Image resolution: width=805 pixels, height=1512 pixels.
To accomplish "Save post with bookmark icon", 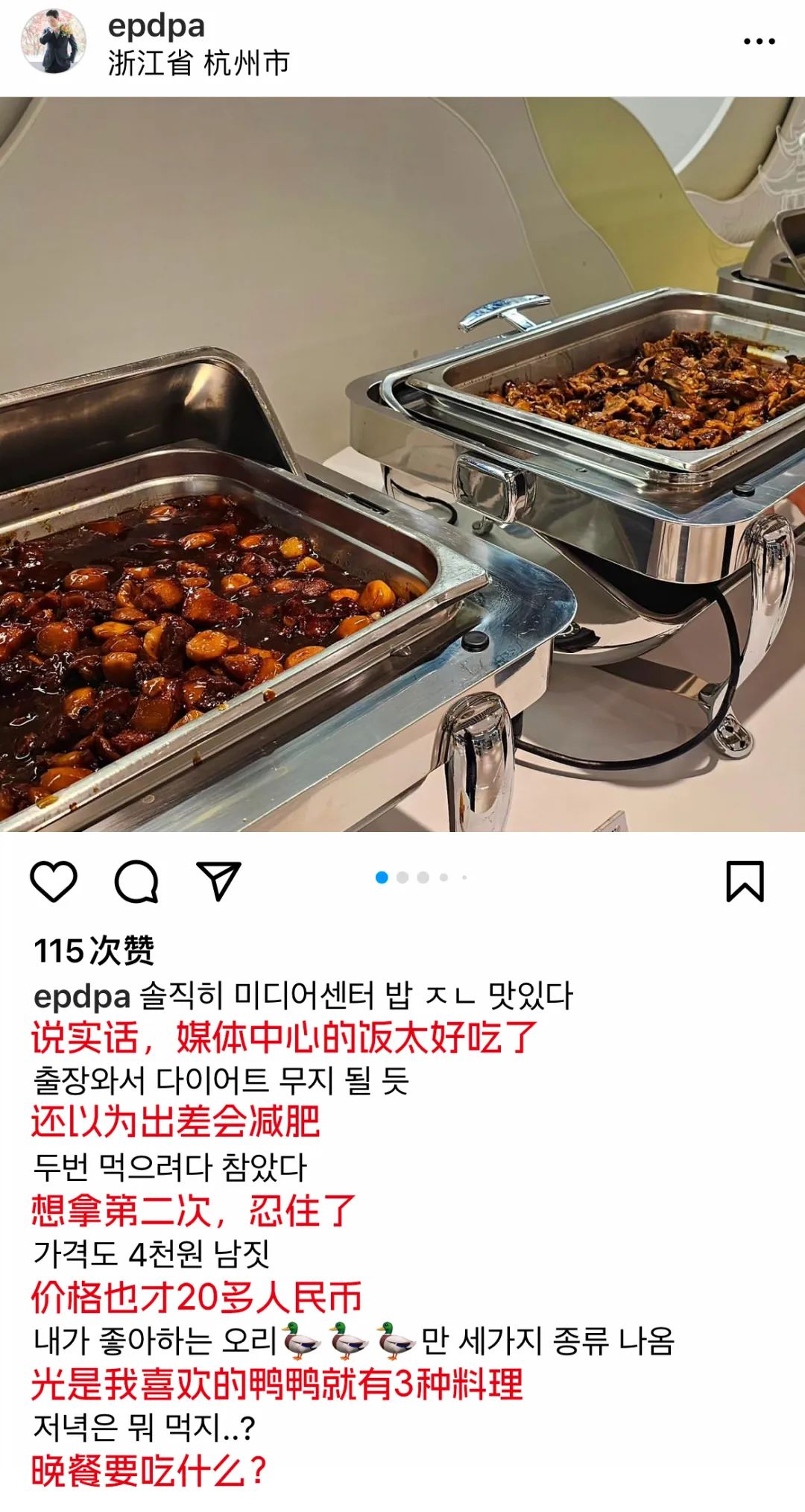I will (745, 881).
